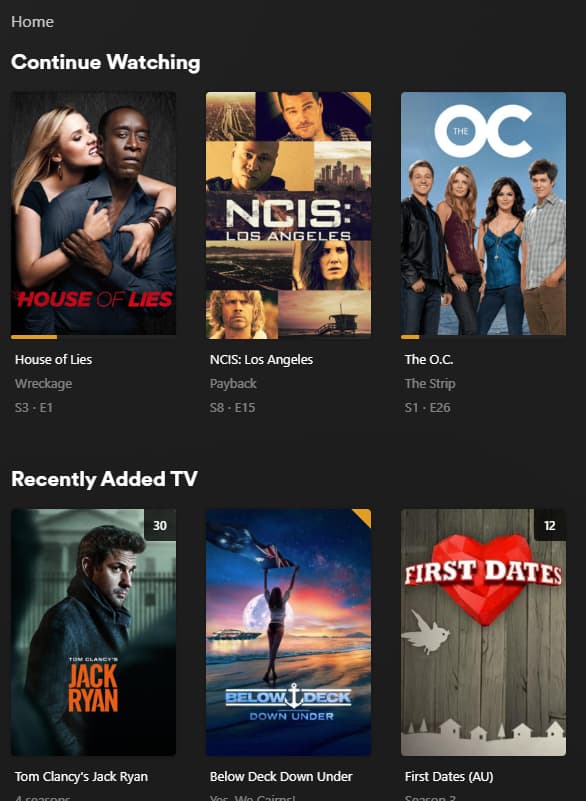This screenshot has width=586, height=801.
Task: Click the First Dates (AU) title text
Action: 449,776
